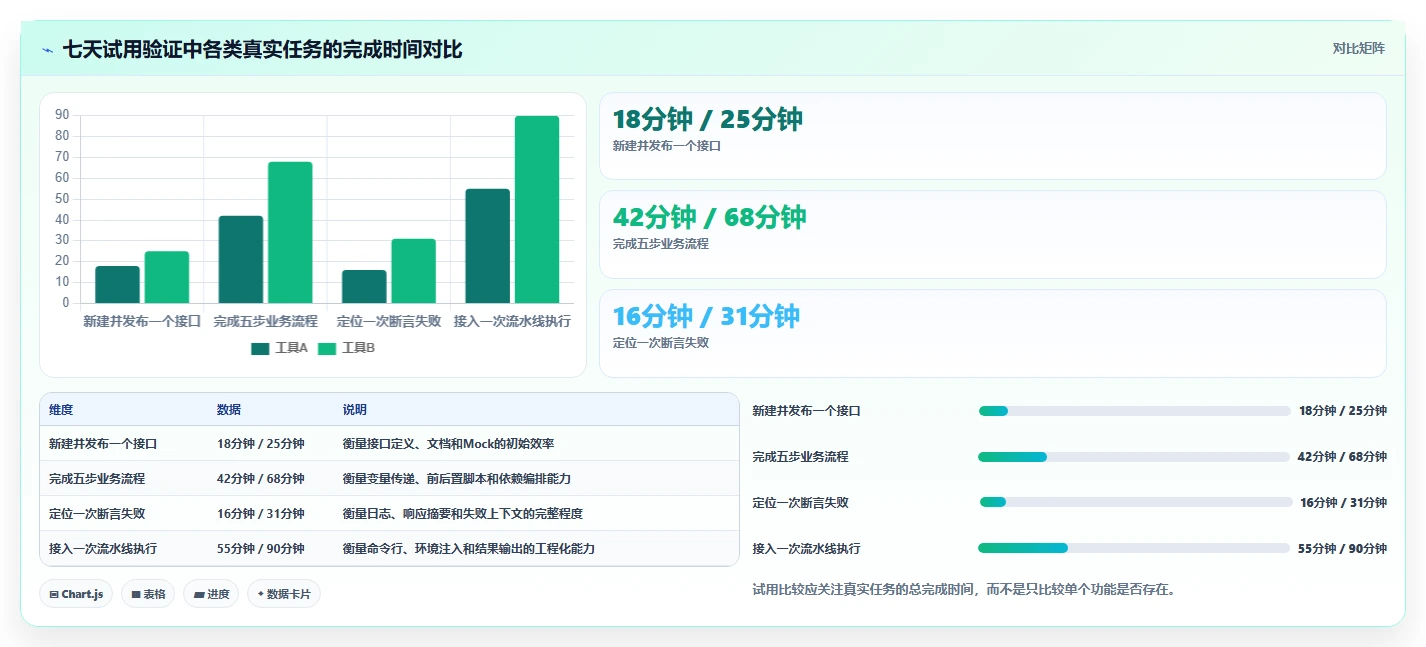
Task: Click table cell 接入一次流水线执行
Action: 103,548
